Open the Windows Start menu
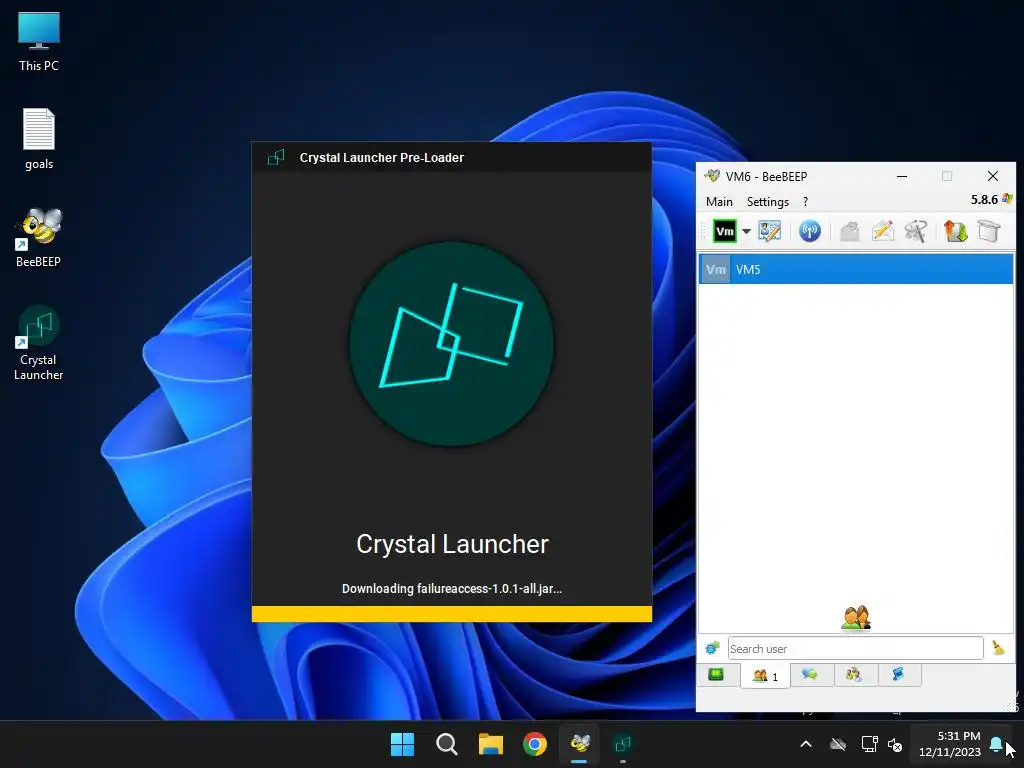This screenshot has height=768, width=1024. pyautogui.click(x=402, y=744)
